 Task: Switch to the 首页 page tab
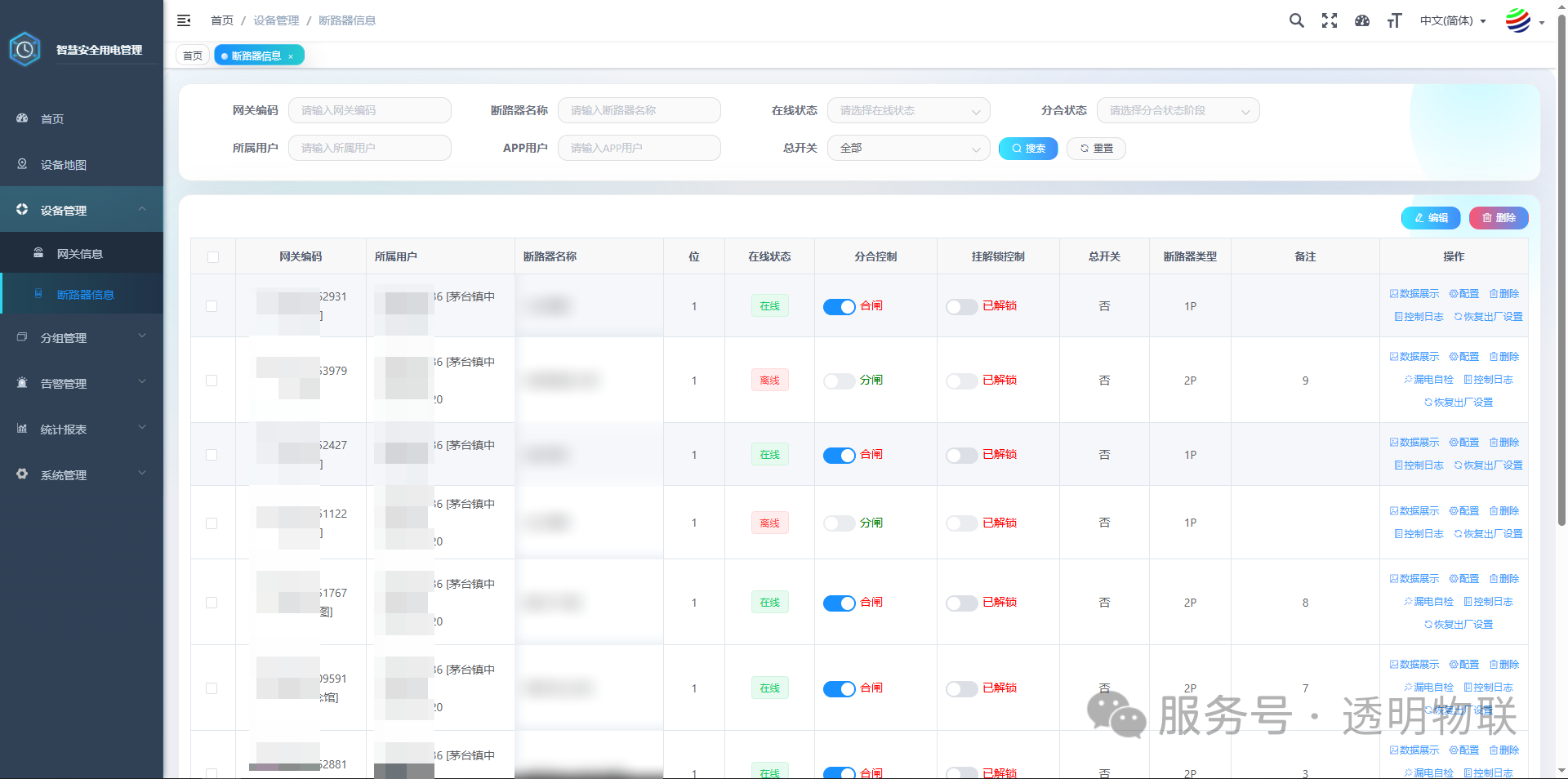[x=193, y=56]
